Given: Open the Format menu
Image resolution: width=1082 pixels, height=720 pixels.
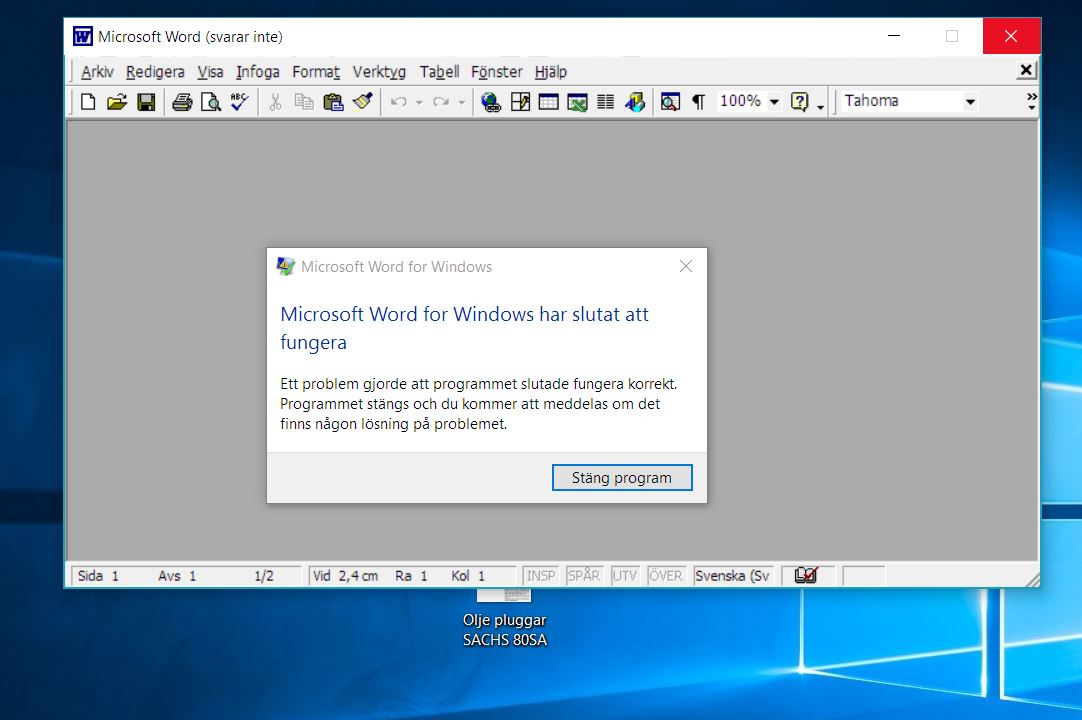Looking at the screenshot, I should click(x=316, y=72).
